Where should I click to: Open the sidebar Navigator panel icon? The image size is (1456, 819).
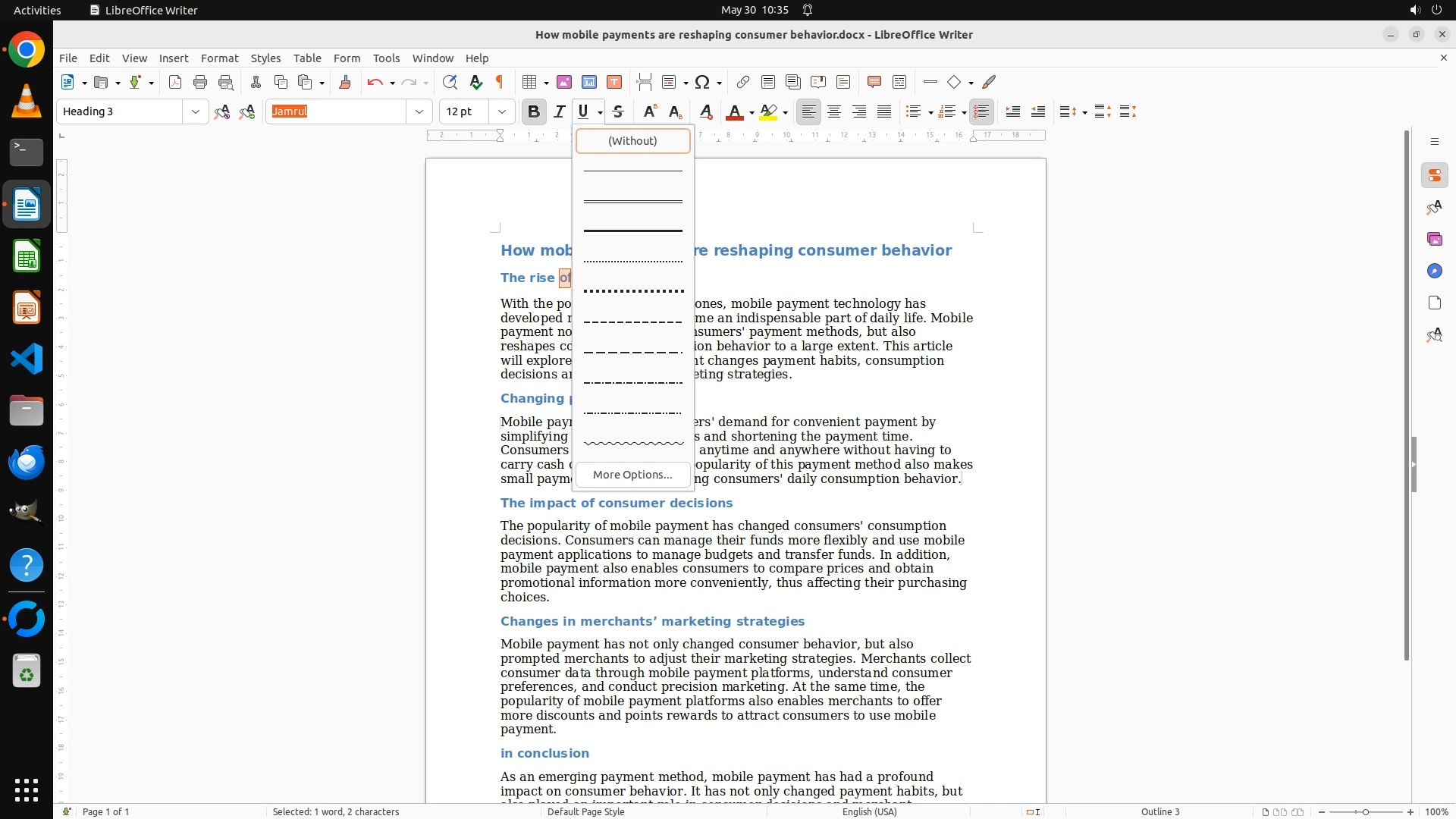click(x=1434, y=271)
